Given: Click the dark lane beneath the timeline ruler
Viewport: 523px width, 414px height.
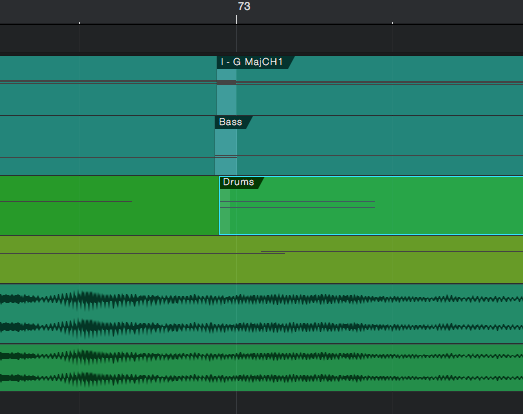Looking at the screenshot, I should click(x=262, y=38).
